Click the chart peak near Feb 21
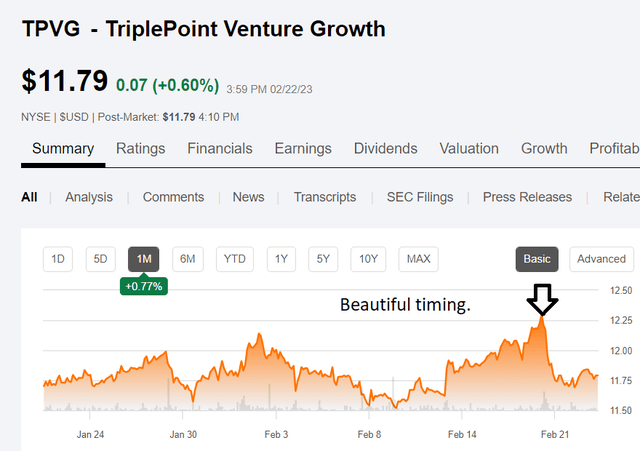This screenshot has width=640, height=451. coord(543,318)
